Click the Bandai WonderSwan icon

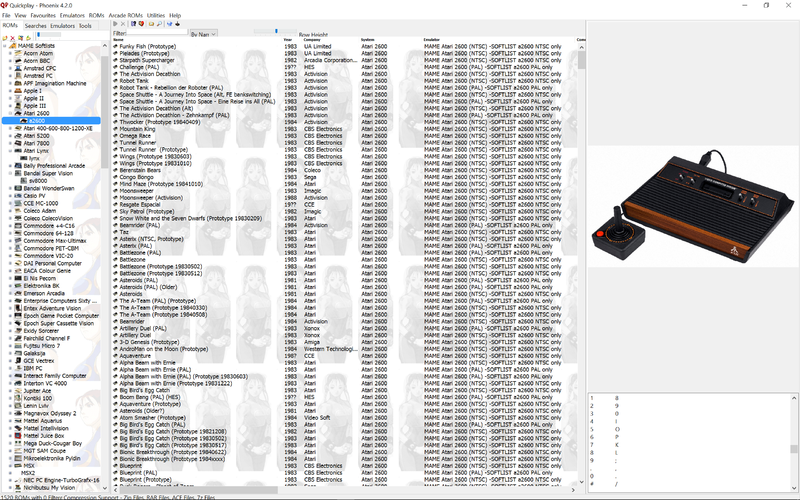coord(18,188)
